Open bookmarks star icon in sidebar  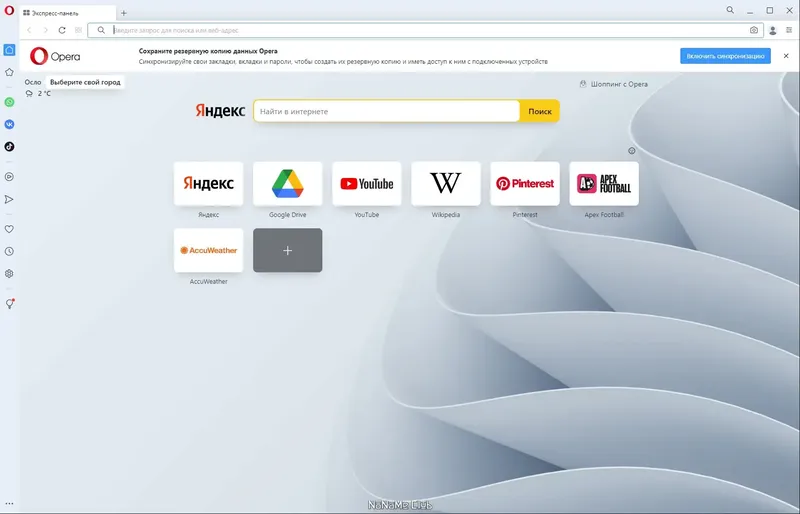tap(9, 72)
